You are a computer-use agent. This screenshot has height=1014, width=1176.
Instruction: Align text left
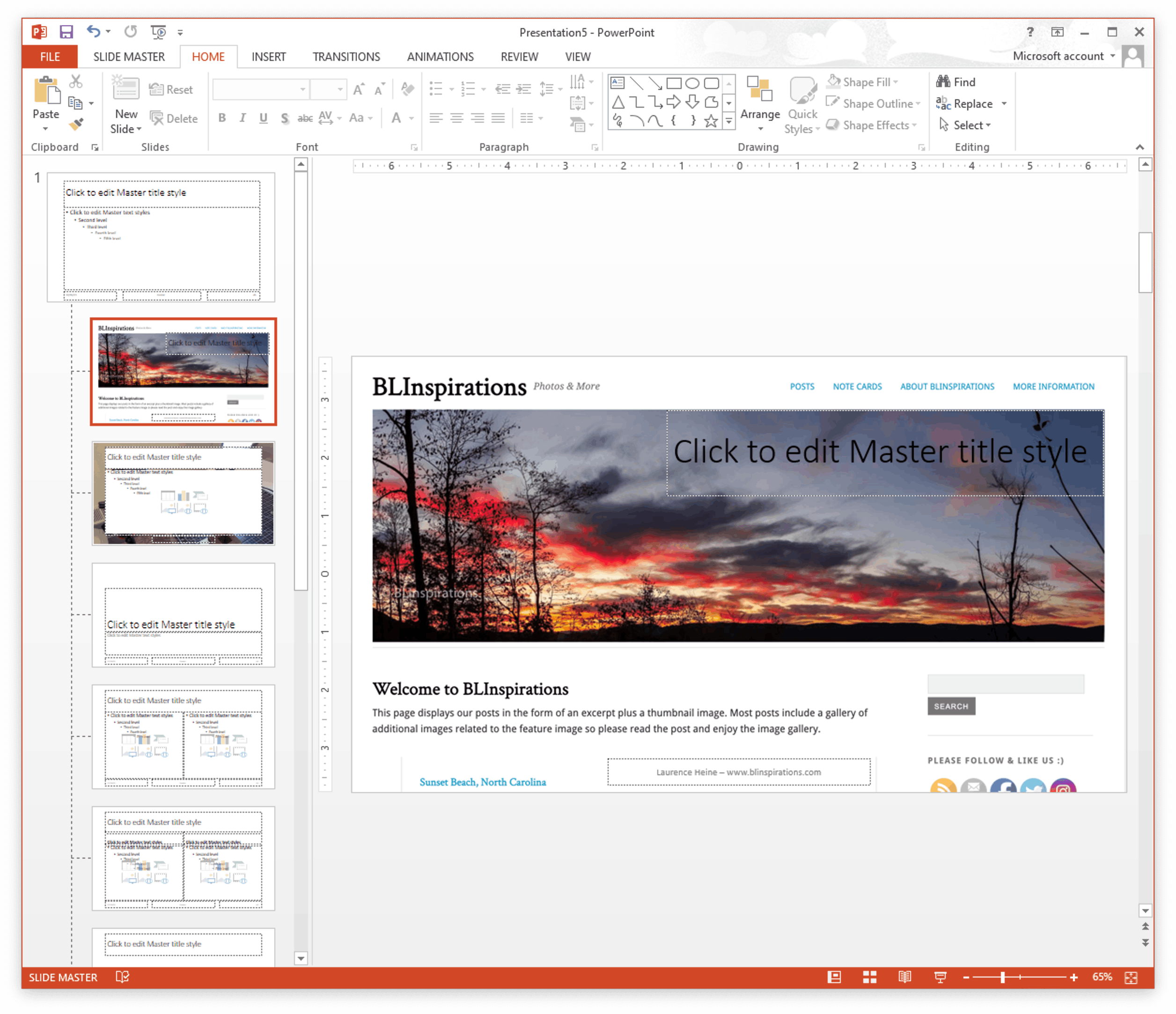coord(436,118)
